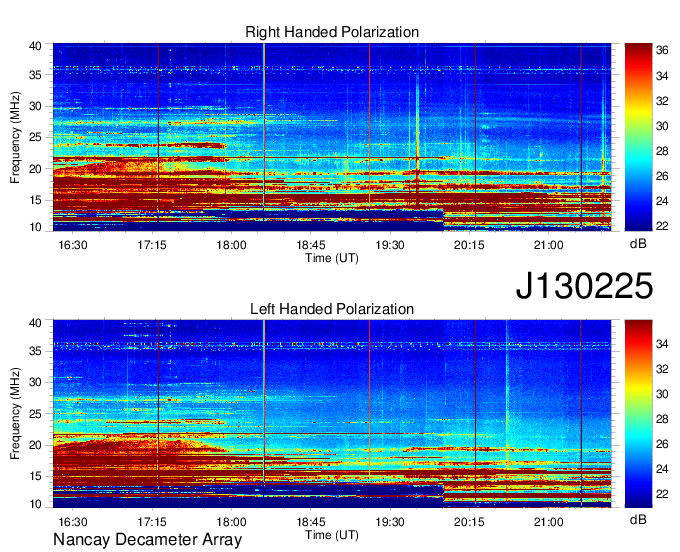Click the 25 MHz tick of Left Handed plot
680x552 pixels.
(x=35, y=414)
